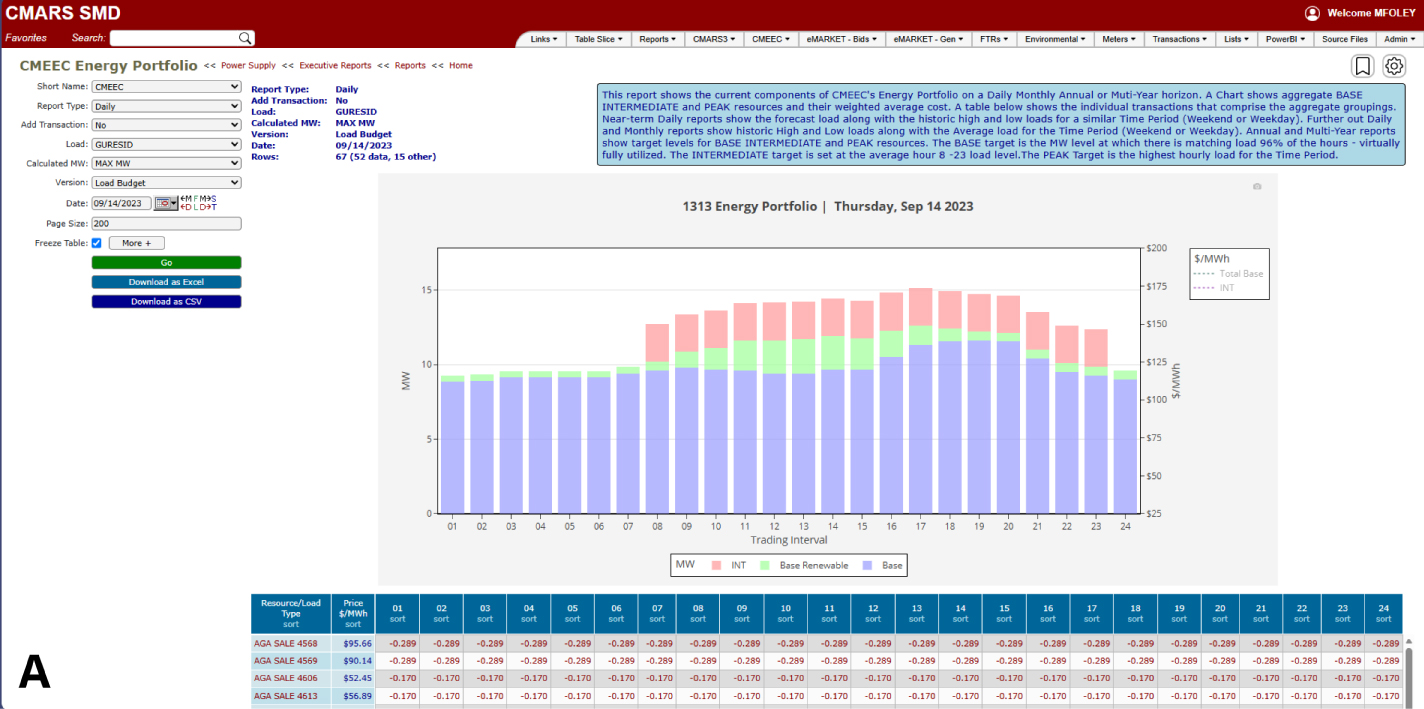Follow the Home breadcrumb link
Screen dimensions: 1424x709
461,65
